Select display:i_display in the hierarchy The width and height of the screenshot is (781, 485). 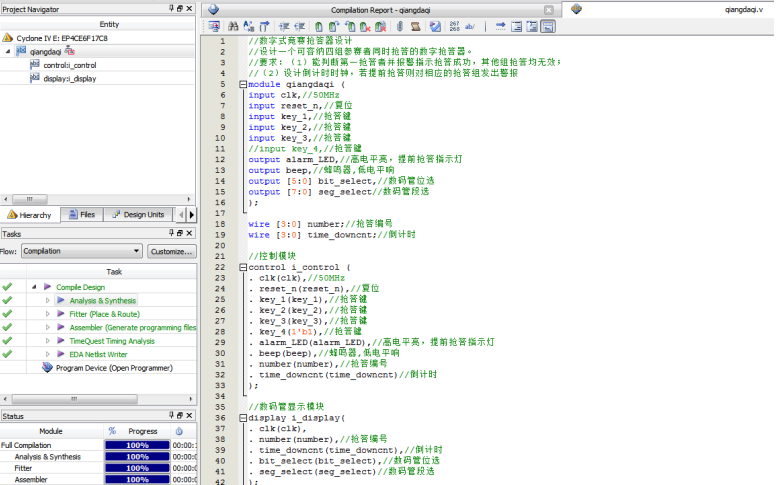coord(68,78)
